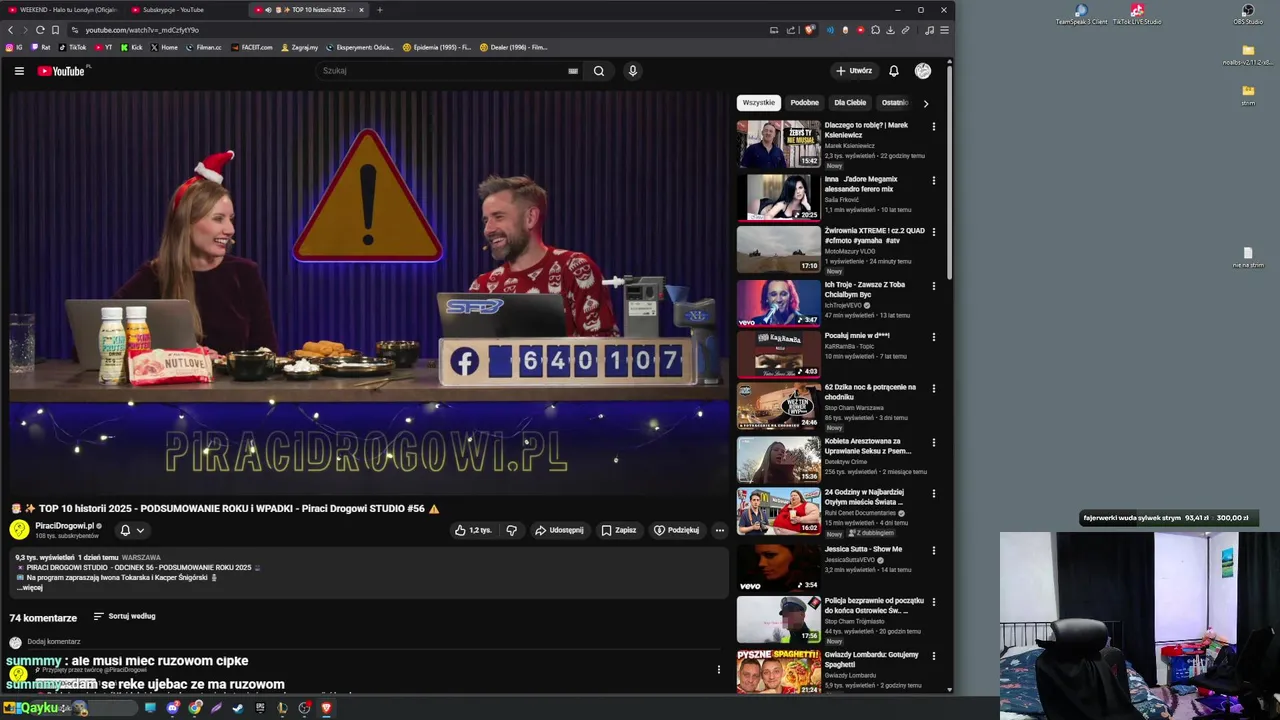The width and height of the screenshot is (1280, 720).
Task: Open options for Jessica Sutta video
Action: click(934, 551)
